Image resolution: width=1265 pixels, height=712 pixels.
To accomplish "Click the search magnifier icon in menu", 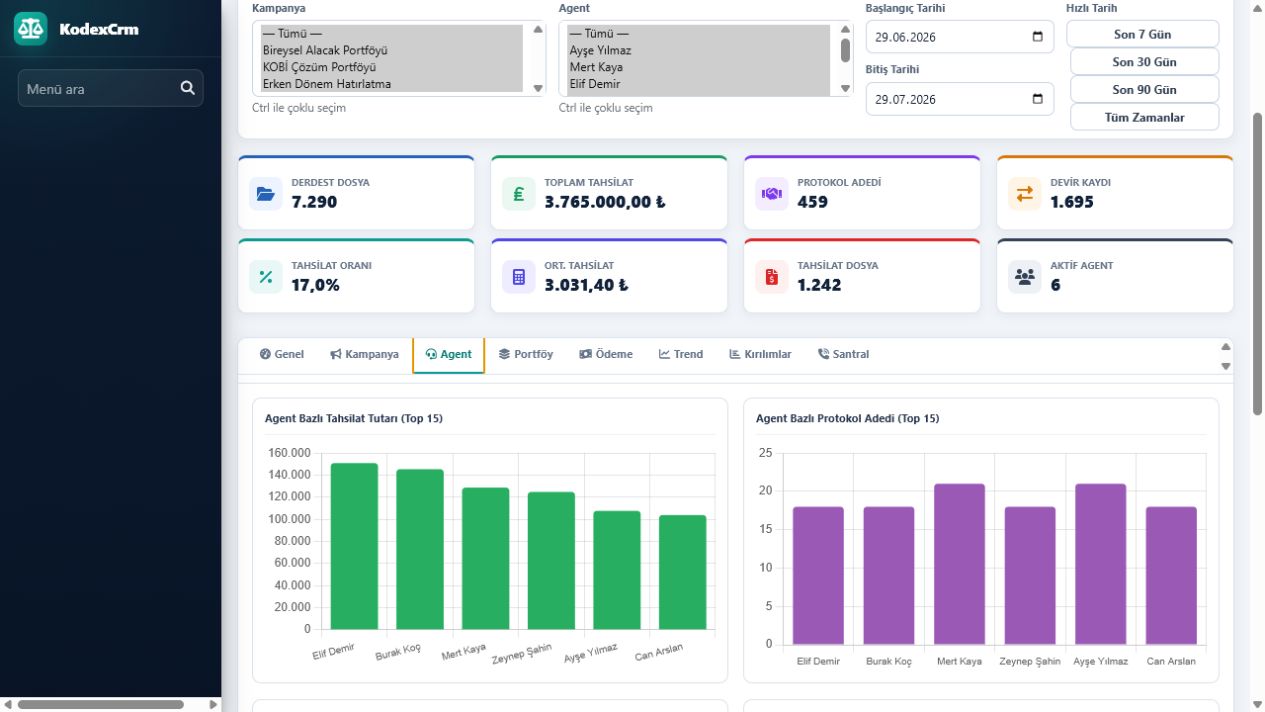I will [x=187, y=88].
